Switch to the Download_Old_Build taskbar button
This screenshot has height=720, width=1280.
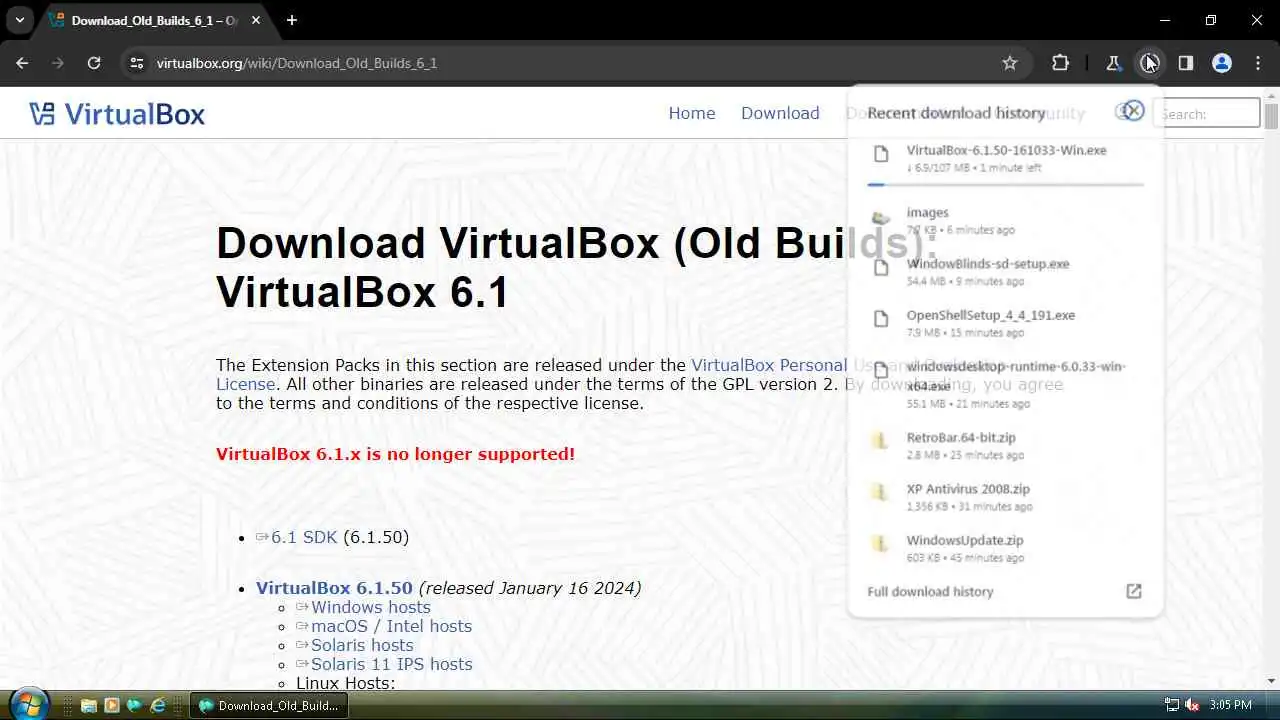pos(268,705)
